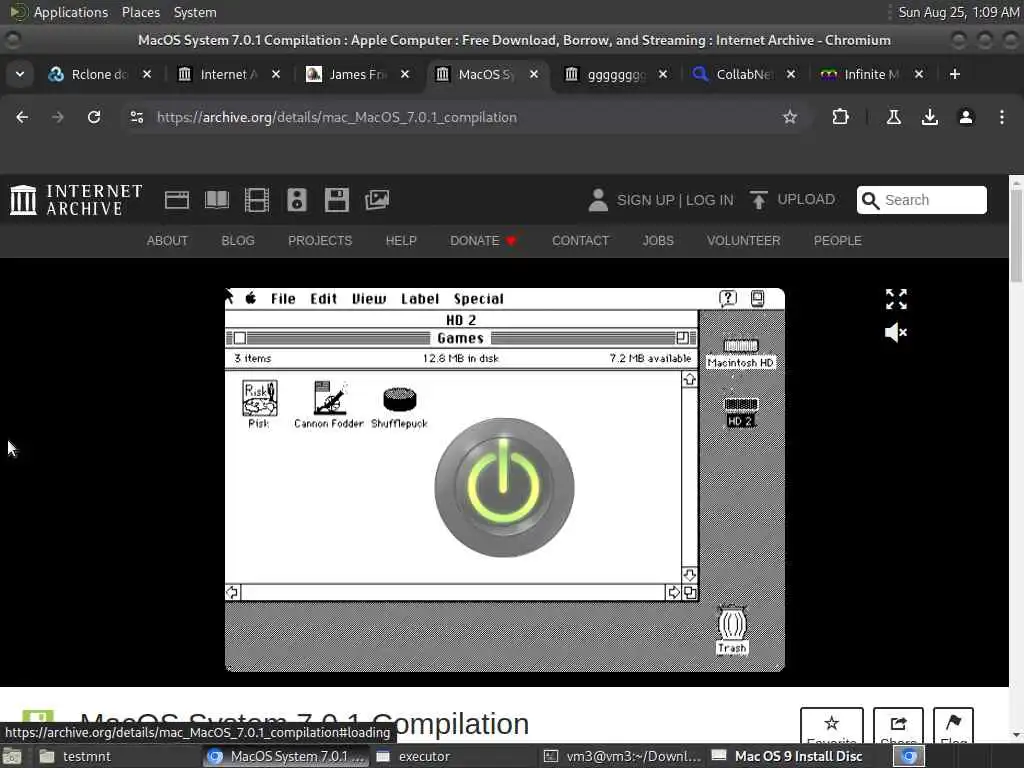Image resolution: width=1024 pixels, height=768 pixels.
Task: Open a new browser tab
Action: tap(955, 74)
